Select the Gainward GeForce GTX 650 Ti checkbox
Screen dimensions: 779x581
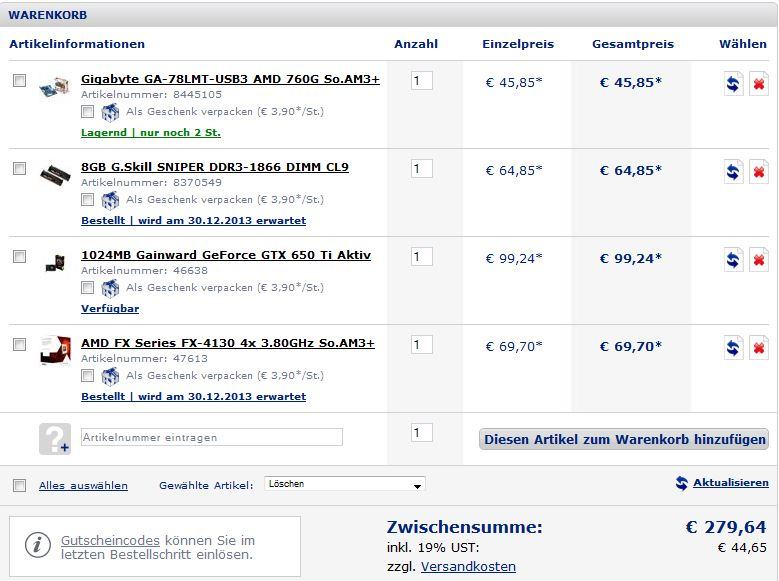pos(19,256)
